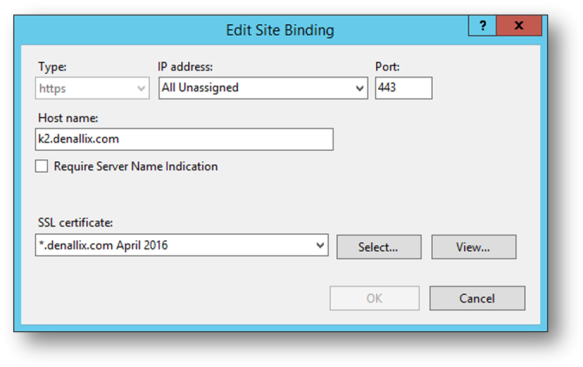This screenshot has height=367, width=583.
Task: Focus the Host name field k2.denallix.com
Action: point(184,139)
